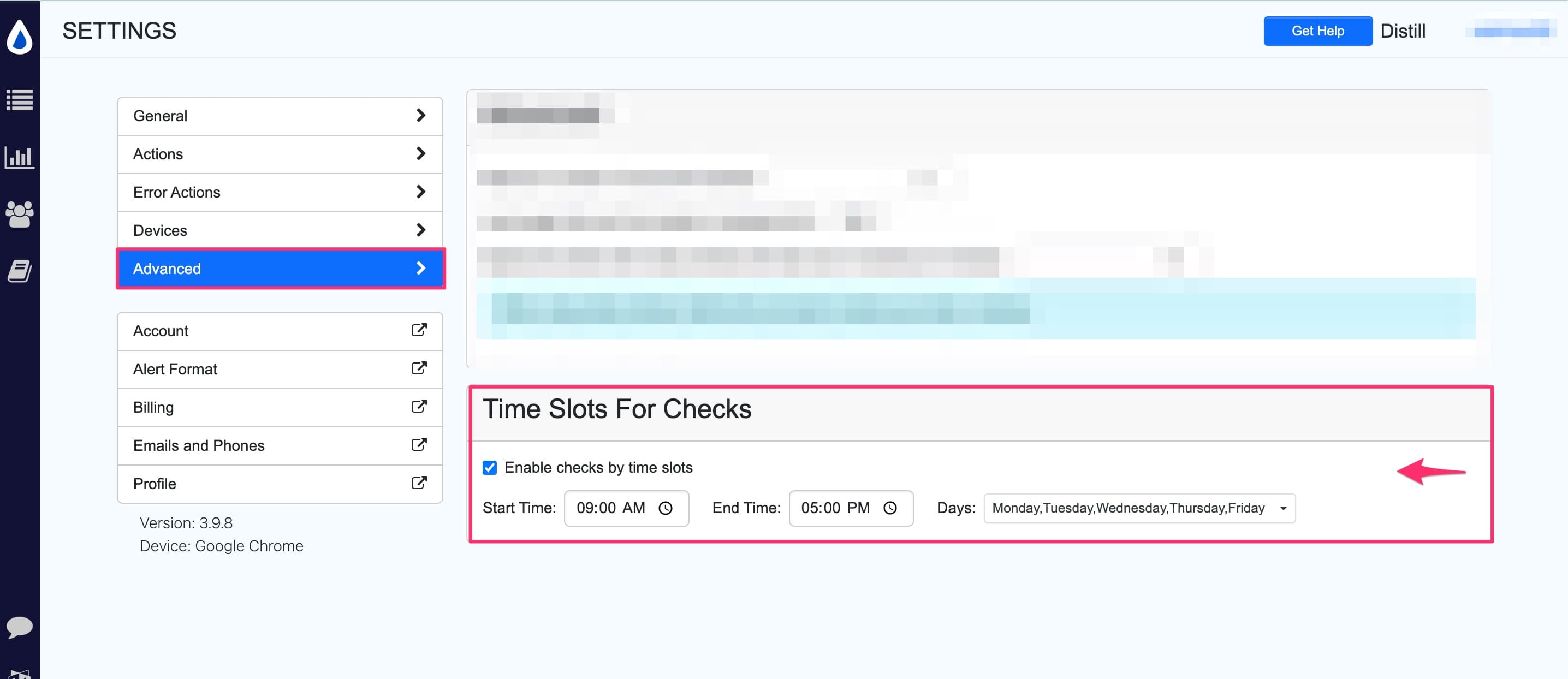Screen dimensions: 1568x679
Task: Click the Get Help button
Action: coord(1318,31)
